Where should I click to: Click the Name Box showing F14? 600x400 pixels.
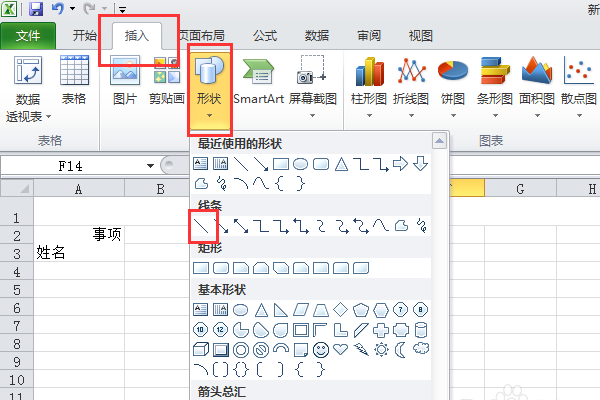(71, 166)
